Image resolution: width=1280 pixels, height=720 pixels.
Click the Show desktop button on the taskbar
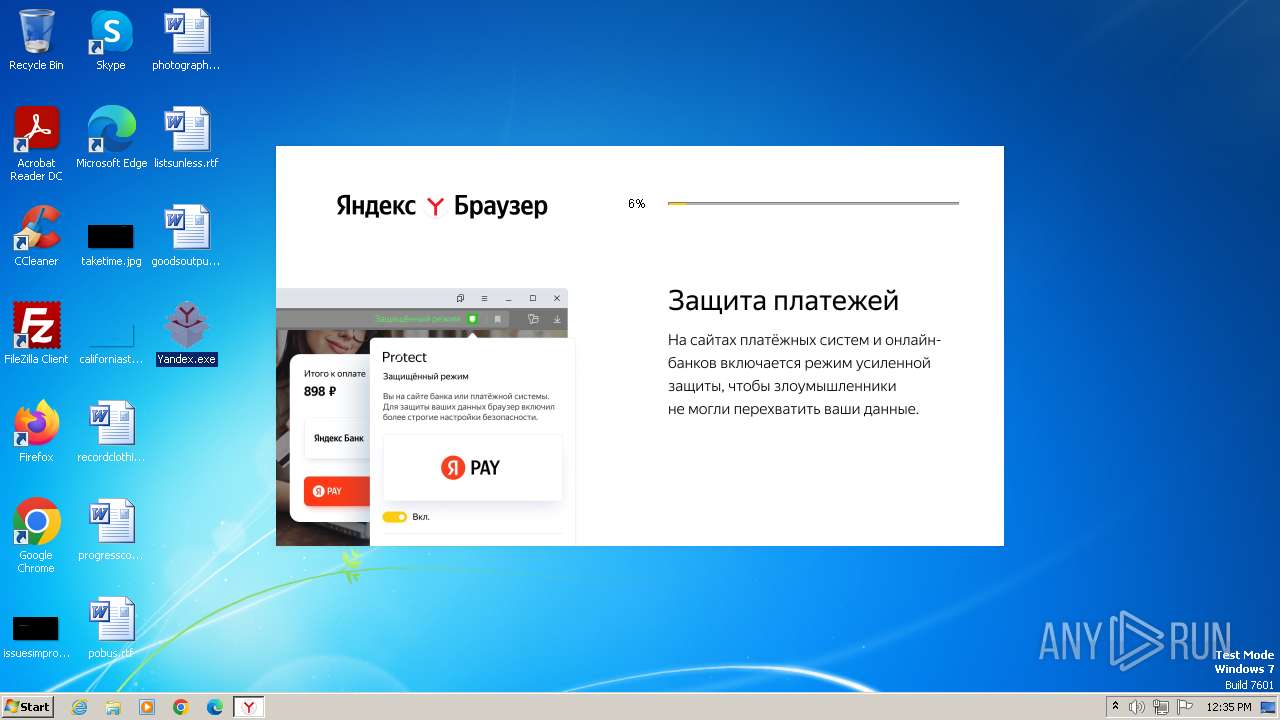tap(1269, 707)
